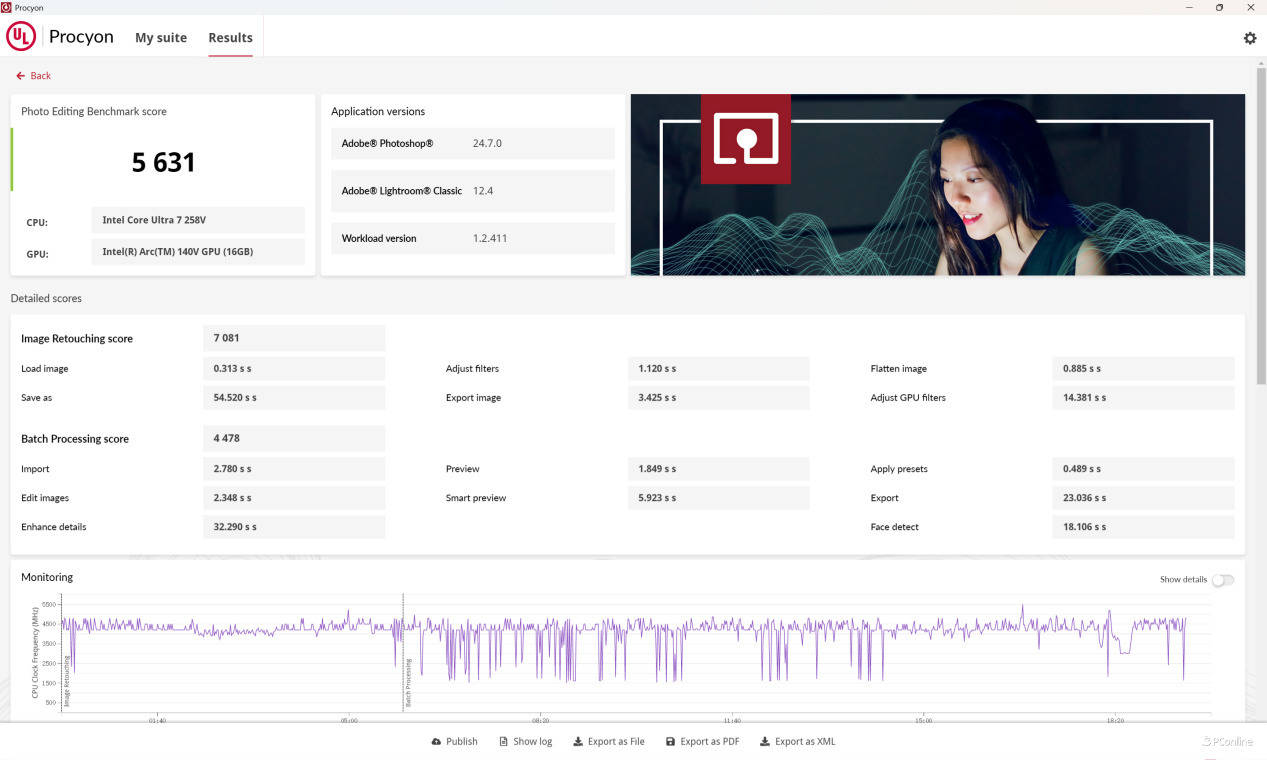This screenshot has width=1267, height=760.
Task: Open settings via the gear icon
Action: pyautogui.click(x=1249, y=38)
